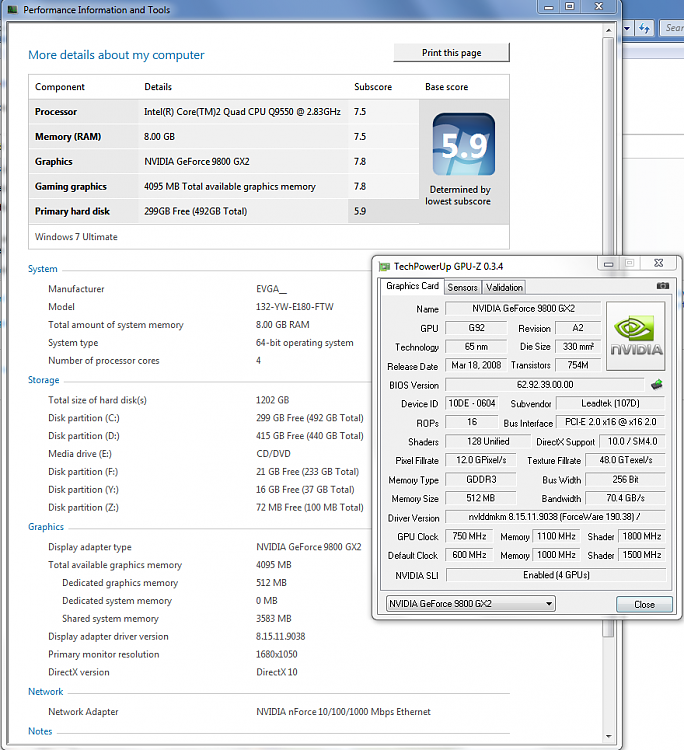
Task: Click the Primary monitor resolution value 1680x1050
Action: point(276,654)
